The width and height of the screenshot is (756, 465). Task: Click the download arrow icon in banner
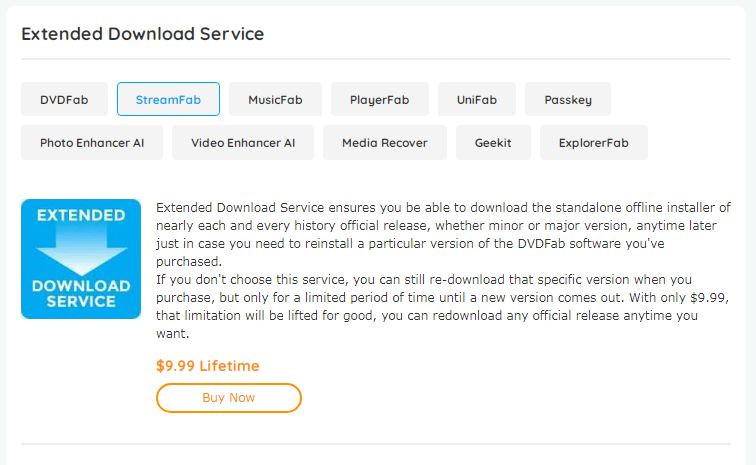click(81, 252)
